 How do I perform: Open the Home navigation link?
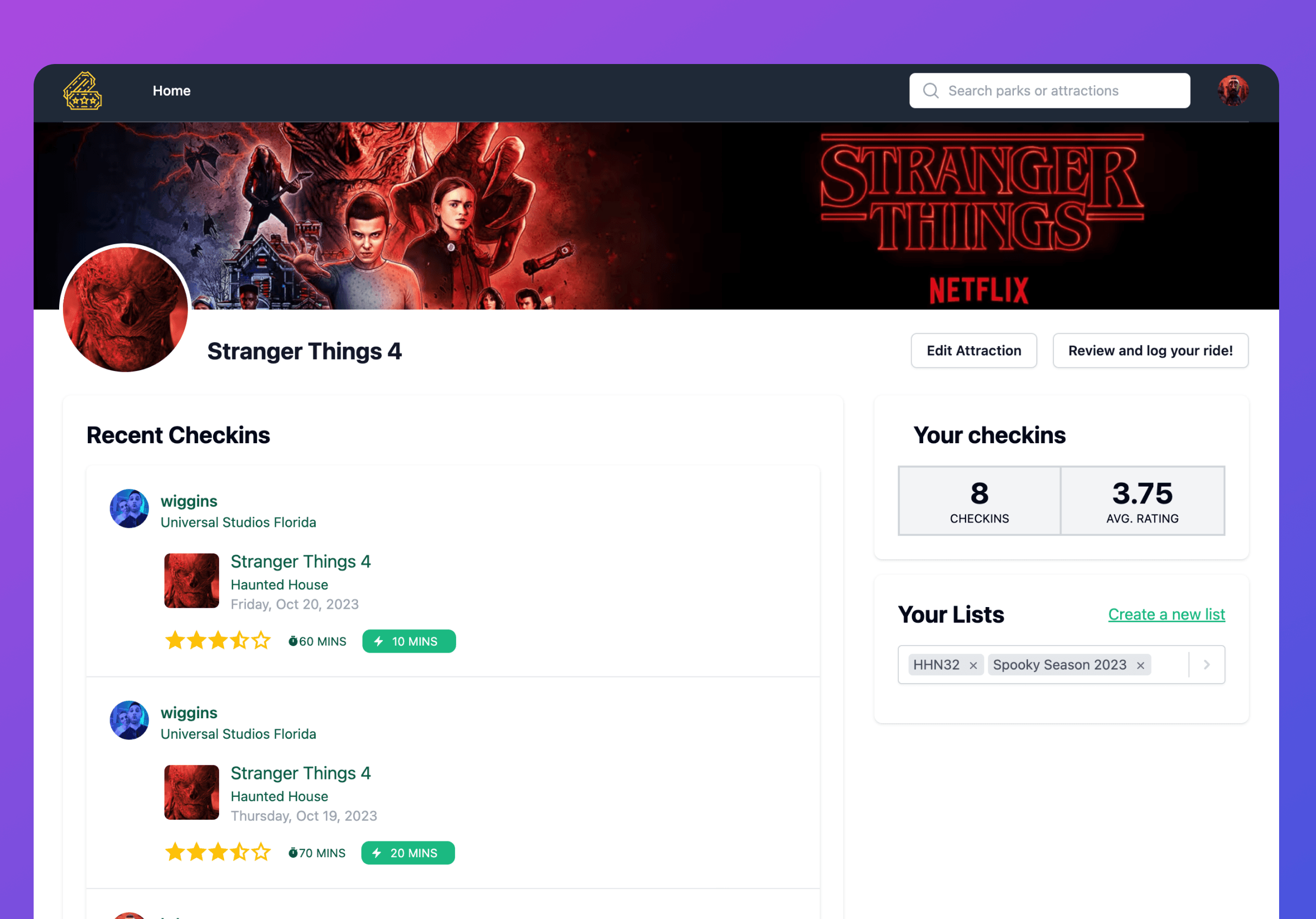pyautogui.click(x=171, y=91)
